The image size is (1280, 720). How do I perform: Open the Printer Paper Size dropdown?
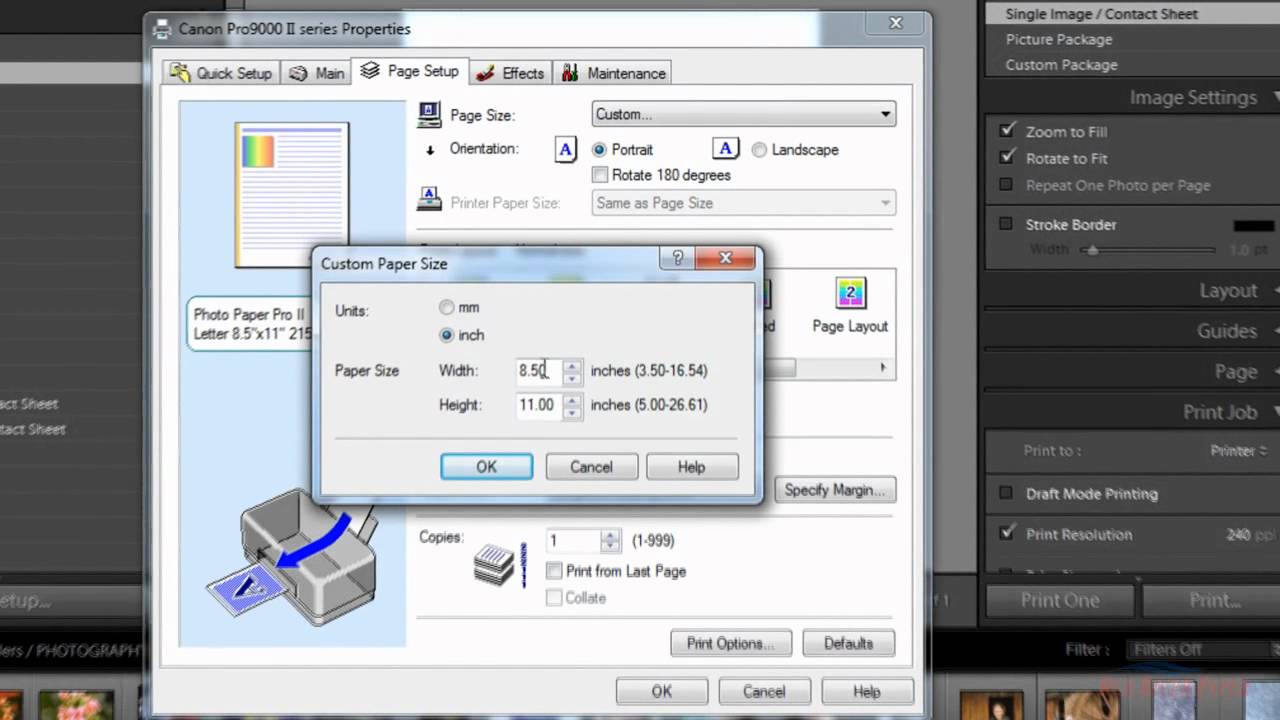pos(744,203)
